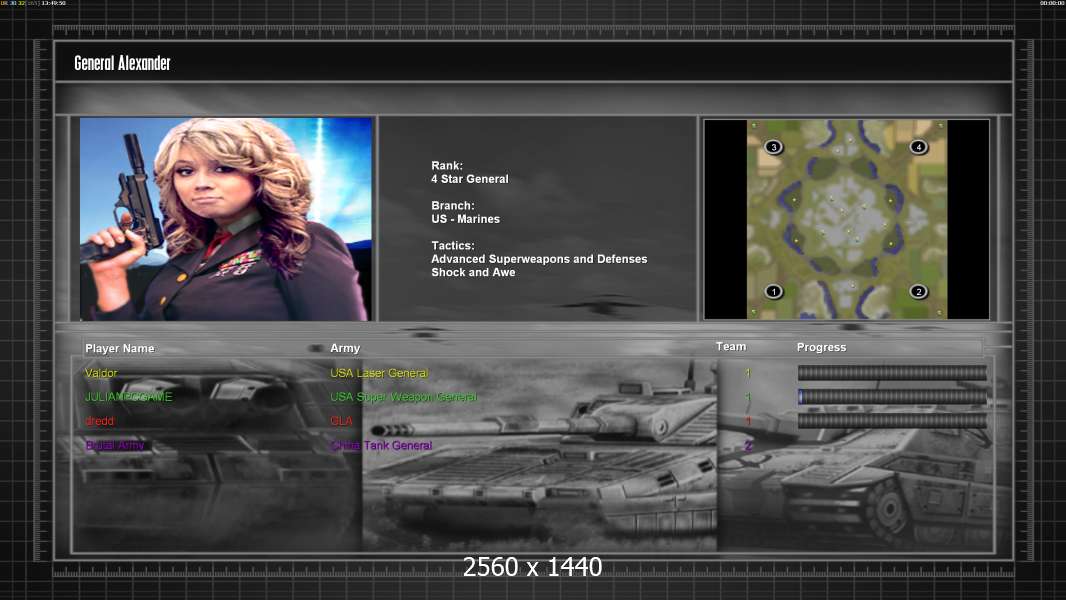Click the battlefield minimap preview
1066x600 pixels.
[x=846, y=219]
